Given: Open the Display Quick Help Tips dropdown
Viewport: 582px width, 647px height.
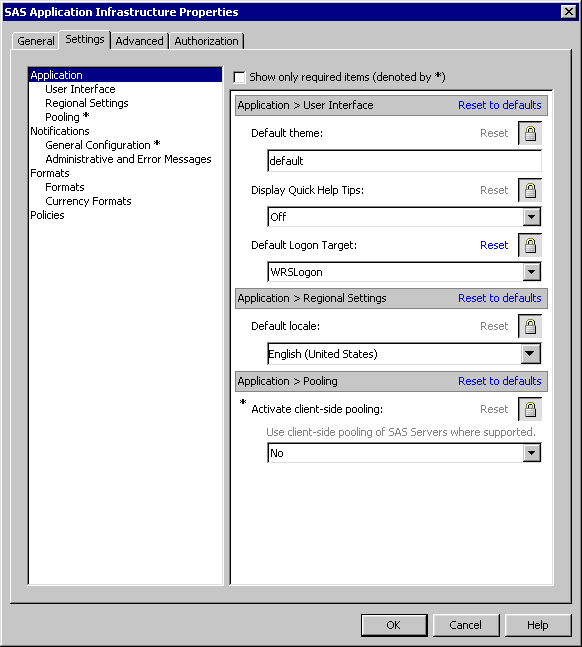Looking at the screenshot, I should click(532, 217).
